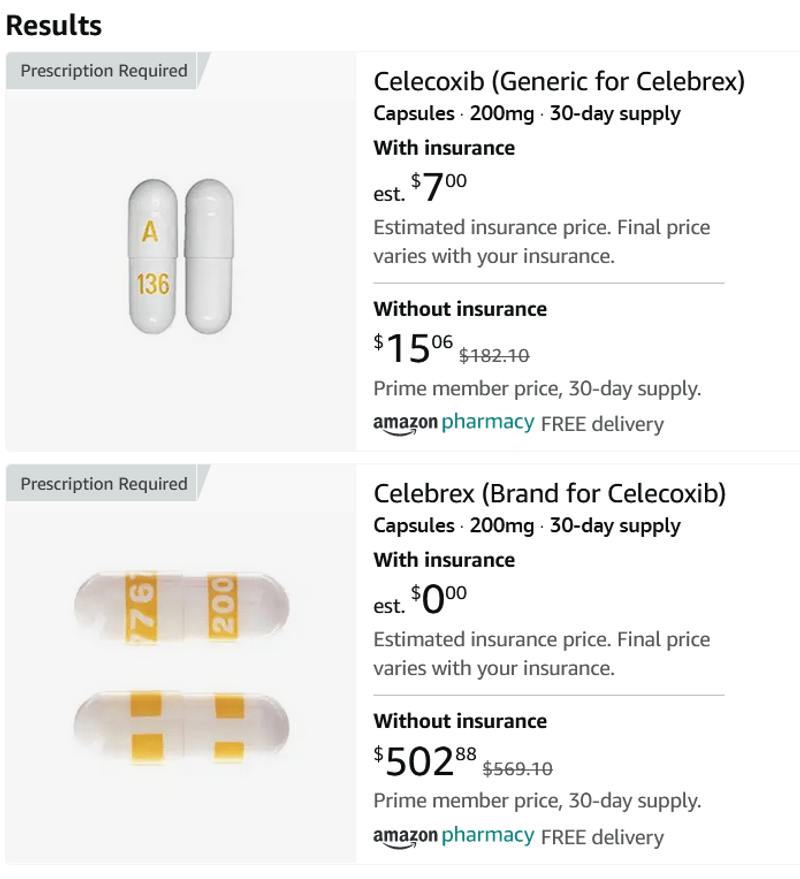Viewport: 800px width, 879px height.
Task: Click the crossed-out $182.10 list price
Action: [494, 355]
